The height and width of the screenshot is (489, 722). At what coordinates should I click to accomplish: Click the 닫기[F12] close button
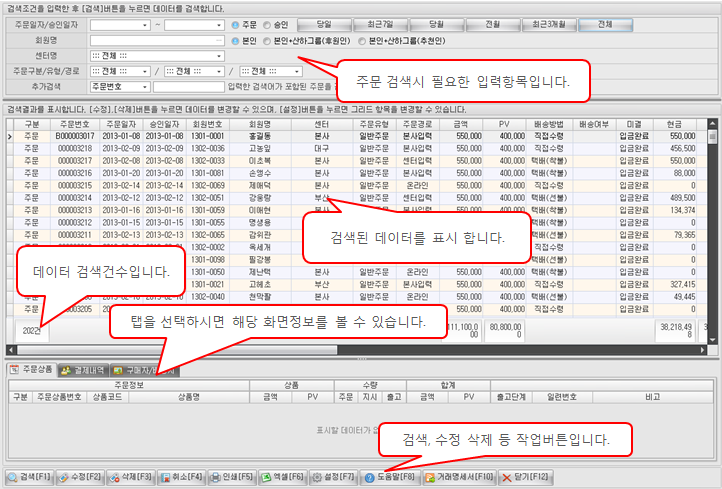[526, 477]
